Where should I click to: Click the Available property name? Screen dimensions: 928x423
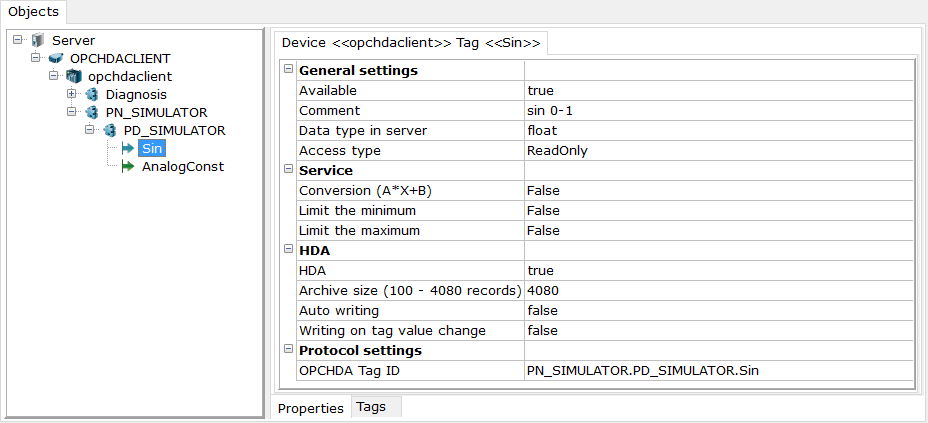point(328,91)
